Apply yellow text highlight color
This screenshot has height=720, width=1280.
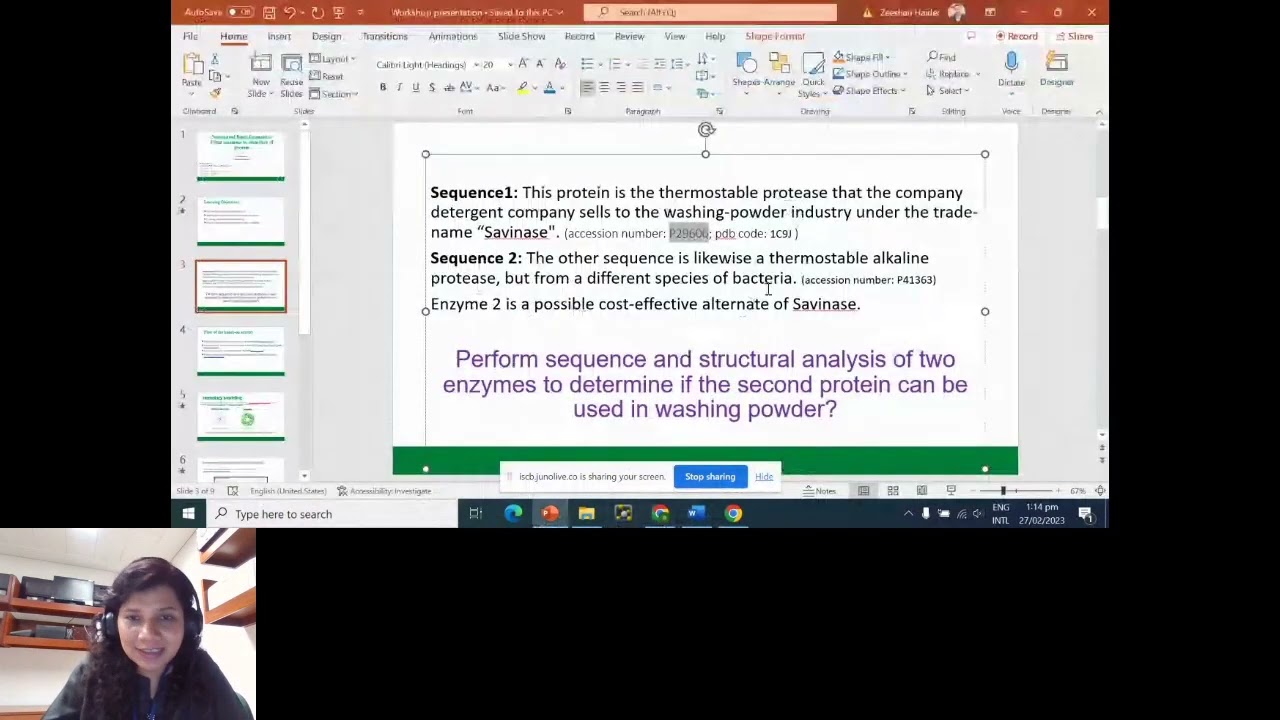pos(522,88)
